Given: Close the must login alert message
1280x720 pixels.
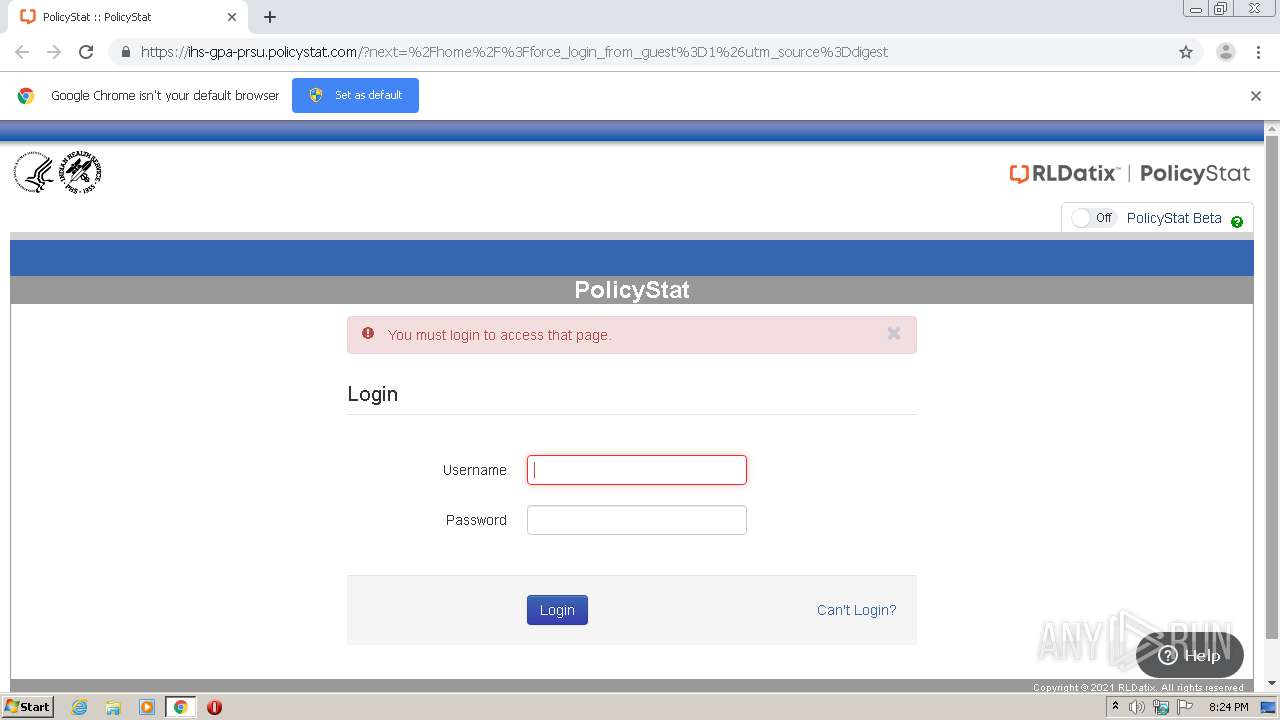Looking at the screenshot, I should click(x=894, y=334).
